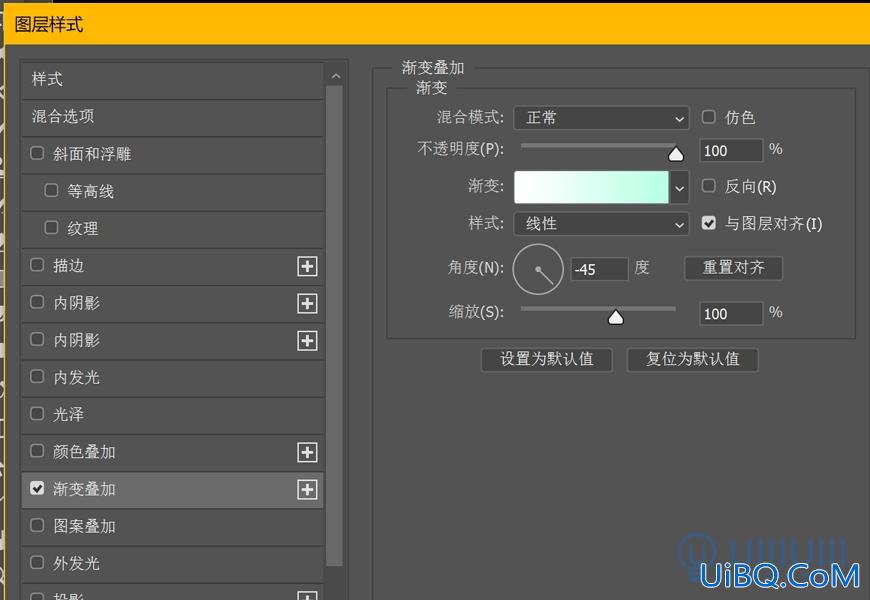This screenshot has height=600, width=870.
Task: Click the 缩放 value field
Action: click(x=731, y=314)
